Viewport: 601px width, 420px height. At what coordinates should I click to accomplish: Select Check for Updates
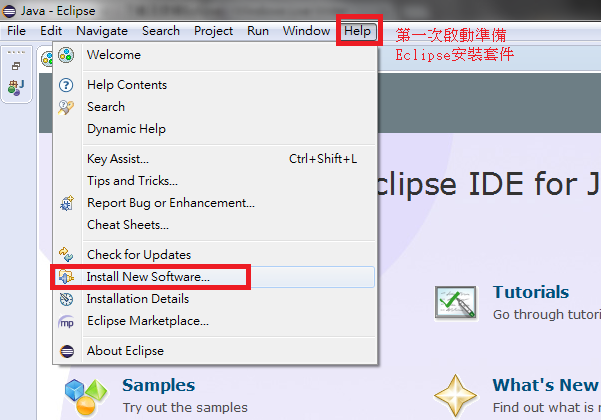point(214,254)
